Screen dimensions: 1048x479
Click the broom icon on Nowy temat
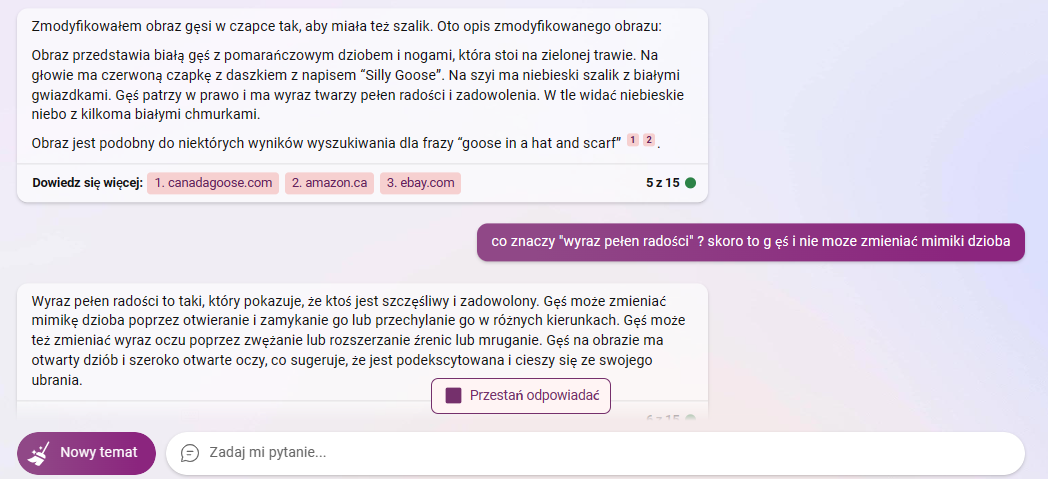tap(38, 453)
